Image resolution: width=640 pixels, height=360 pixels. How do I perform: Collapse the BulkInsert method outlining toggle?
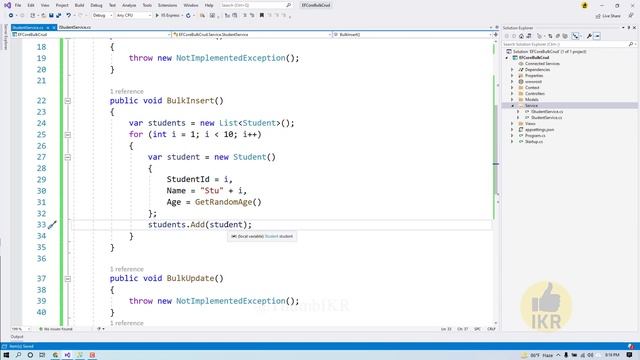coord(68,101)
